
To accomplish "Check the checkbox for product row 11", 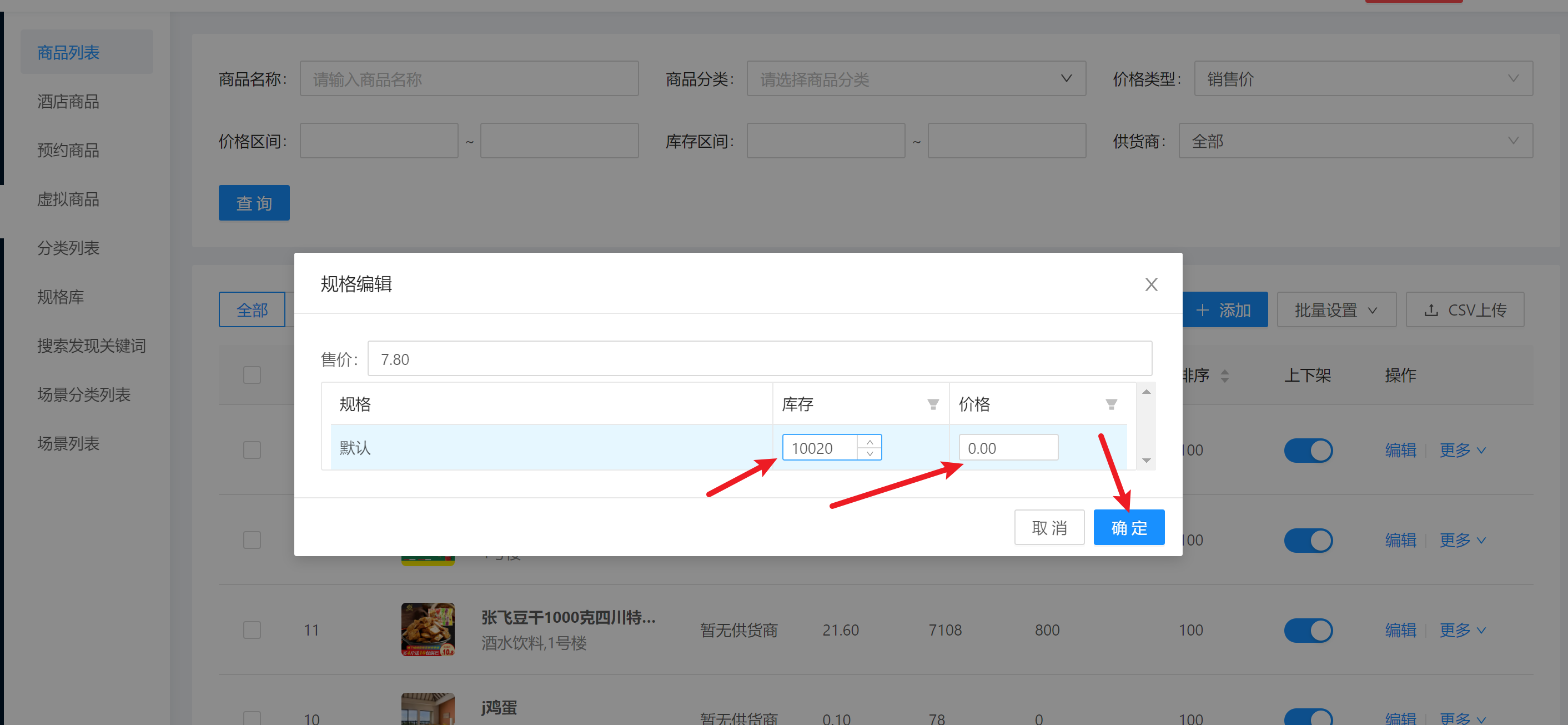I will [252, 630].
